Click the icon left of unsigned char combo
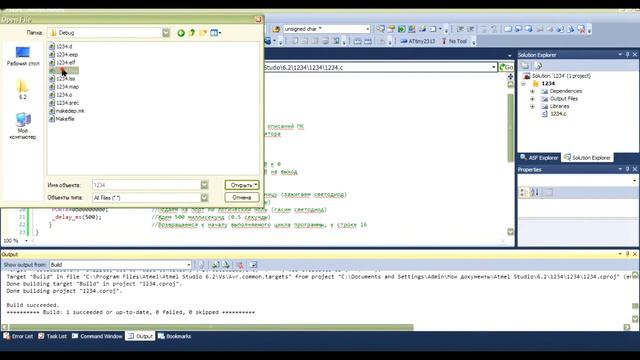 pyautogui.click(x=276, y=29)
